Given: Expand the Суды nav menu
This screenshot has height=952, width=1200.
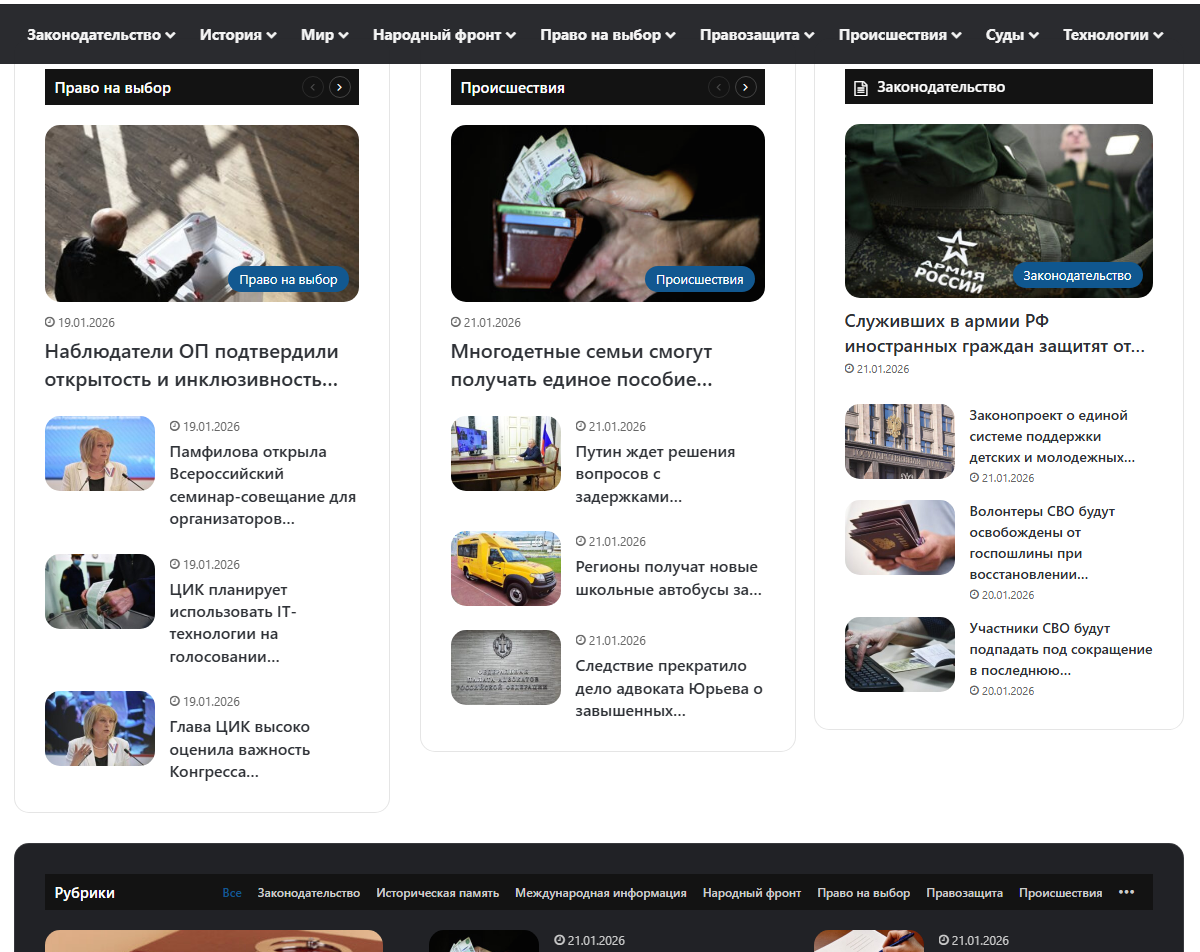Looking at the screenshot, I should (1012, 35).
